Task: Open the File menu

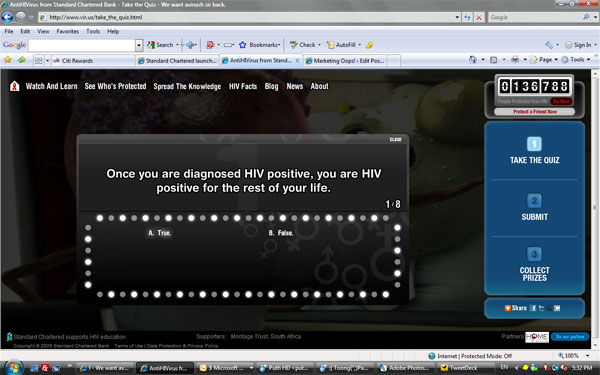Action: pyautogui.click(x=9, y=31)
